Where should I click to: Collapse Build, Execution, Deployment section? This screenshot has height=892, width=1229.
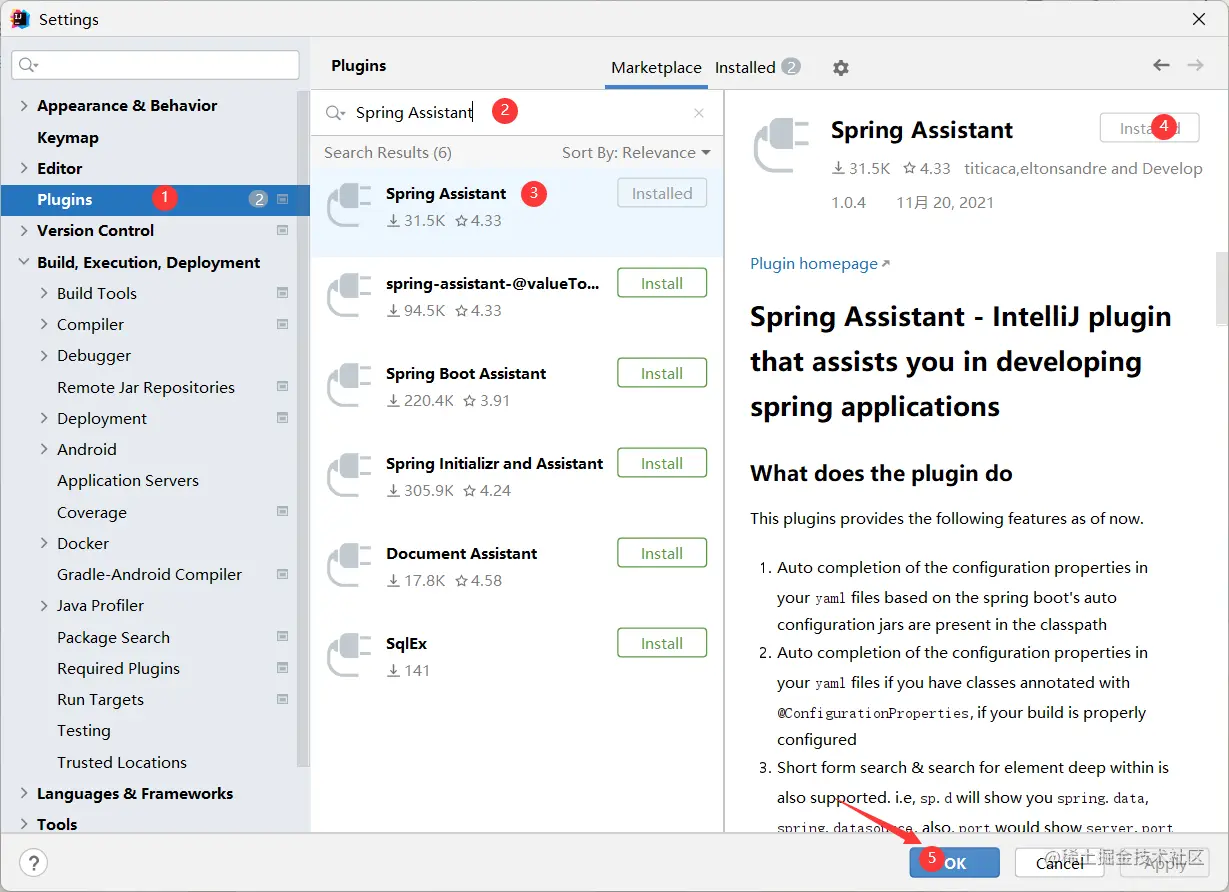tap(24, 262)
